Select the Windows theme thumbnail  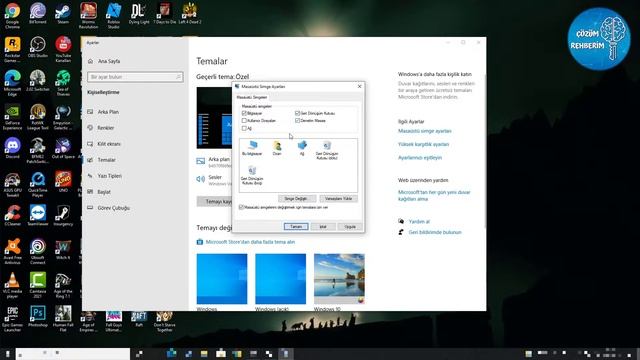[x=222, y=279]
